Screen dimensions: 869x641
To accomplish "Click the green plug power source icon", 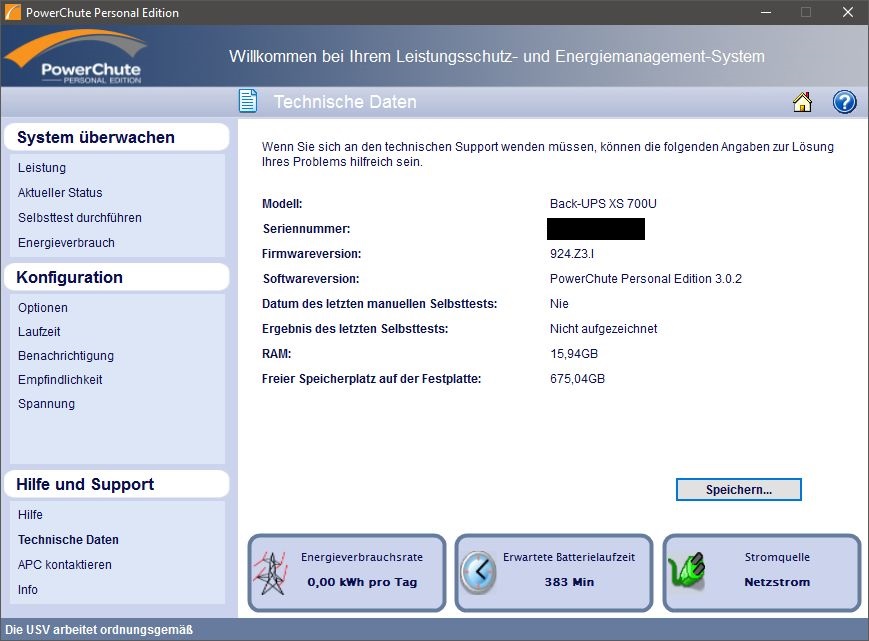I will [687, 572].
